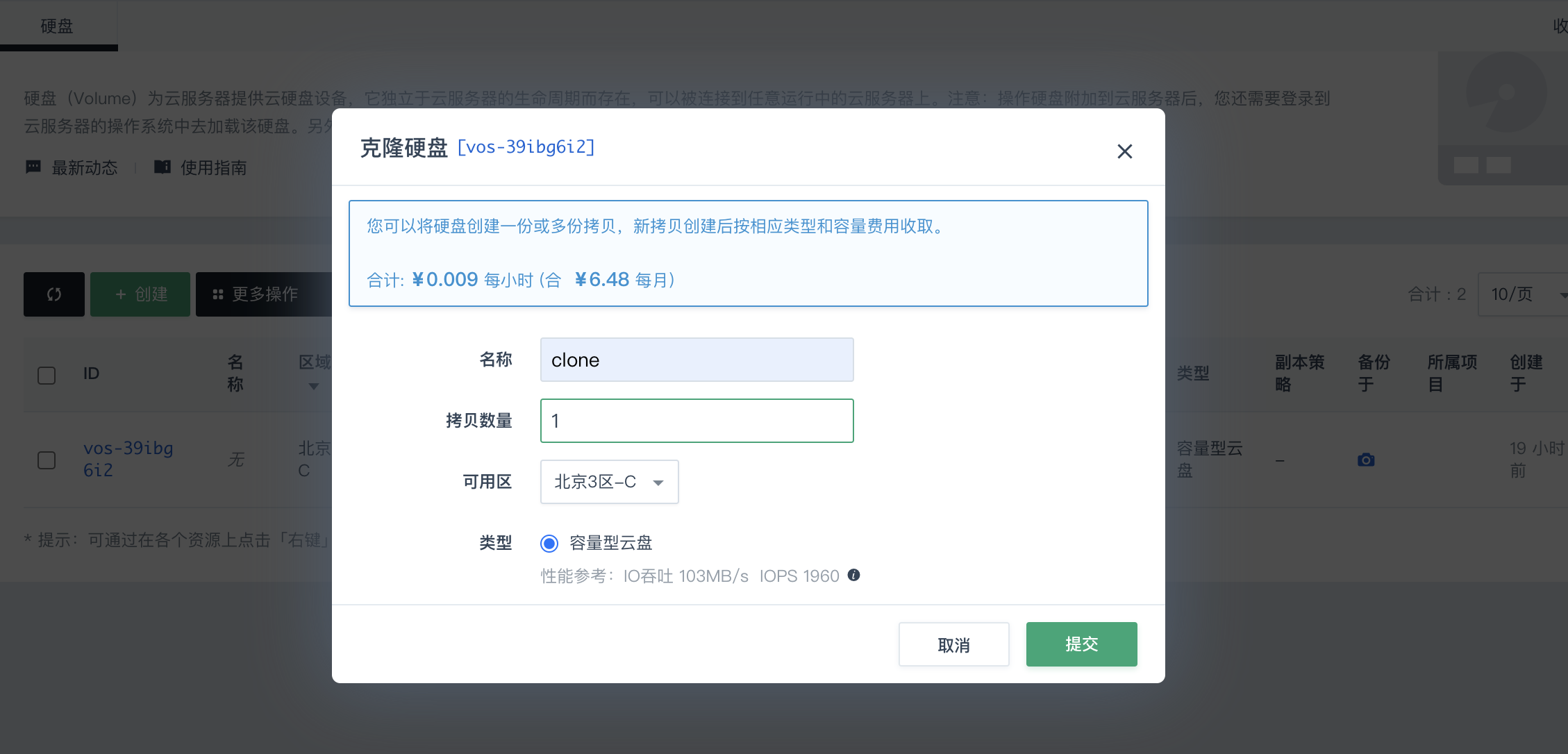
Task: Click the [vos-39ibg6i2] ID in the dialog title
Action: pos(526,147)
